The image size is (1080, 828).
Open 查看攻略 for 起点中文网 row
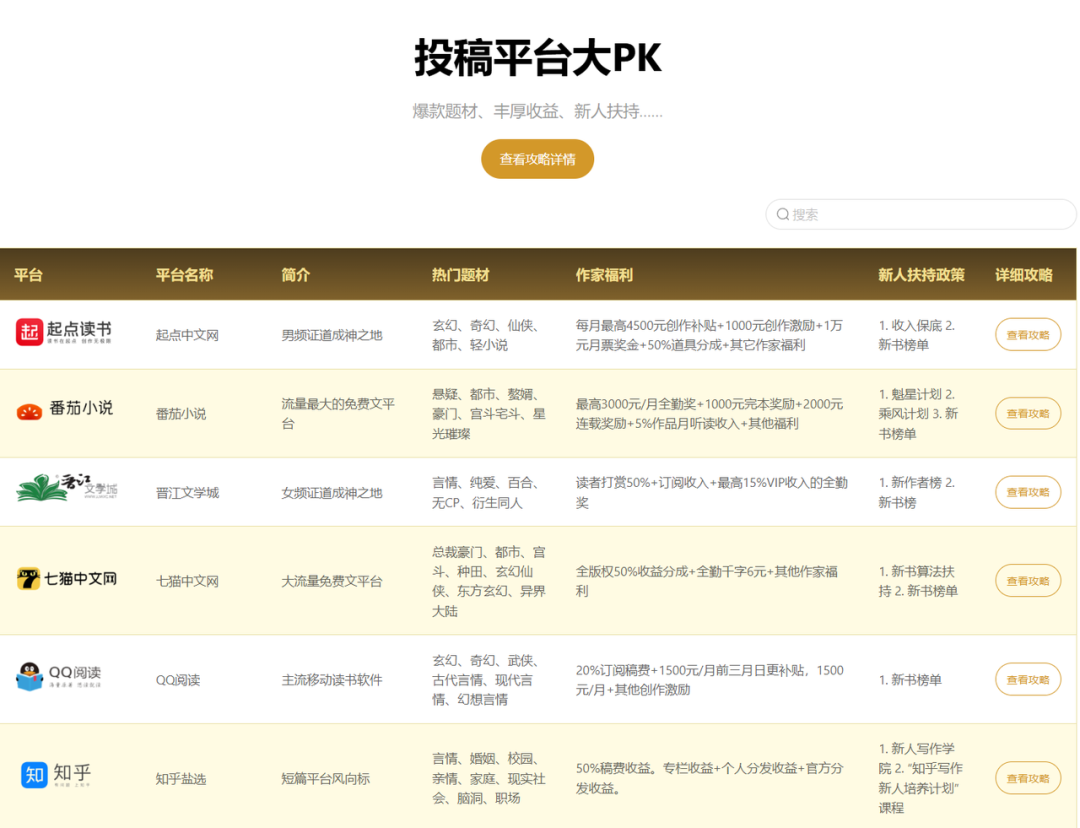(x=1028, y=335)
